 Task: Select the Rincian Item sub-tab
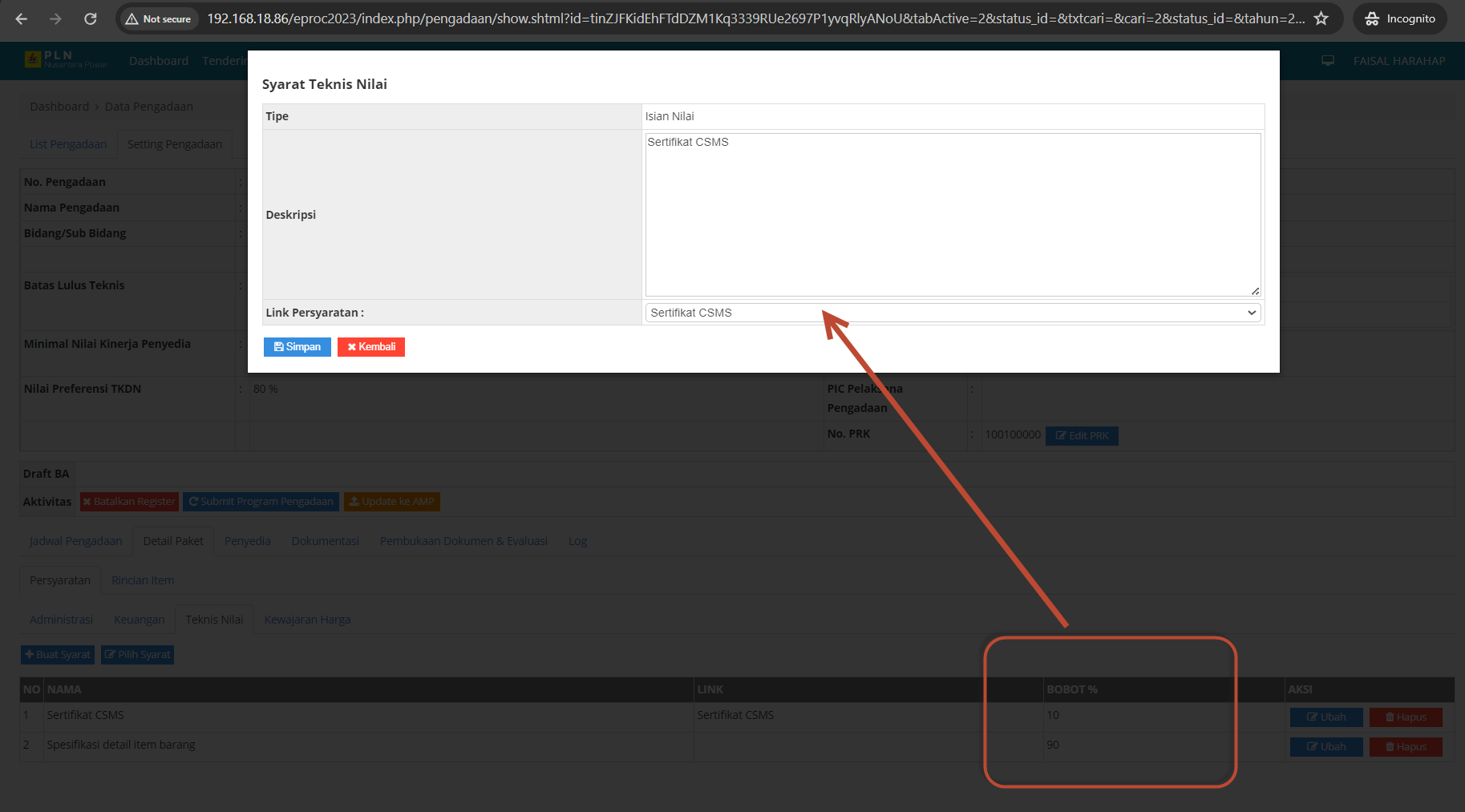click(143, 580)
